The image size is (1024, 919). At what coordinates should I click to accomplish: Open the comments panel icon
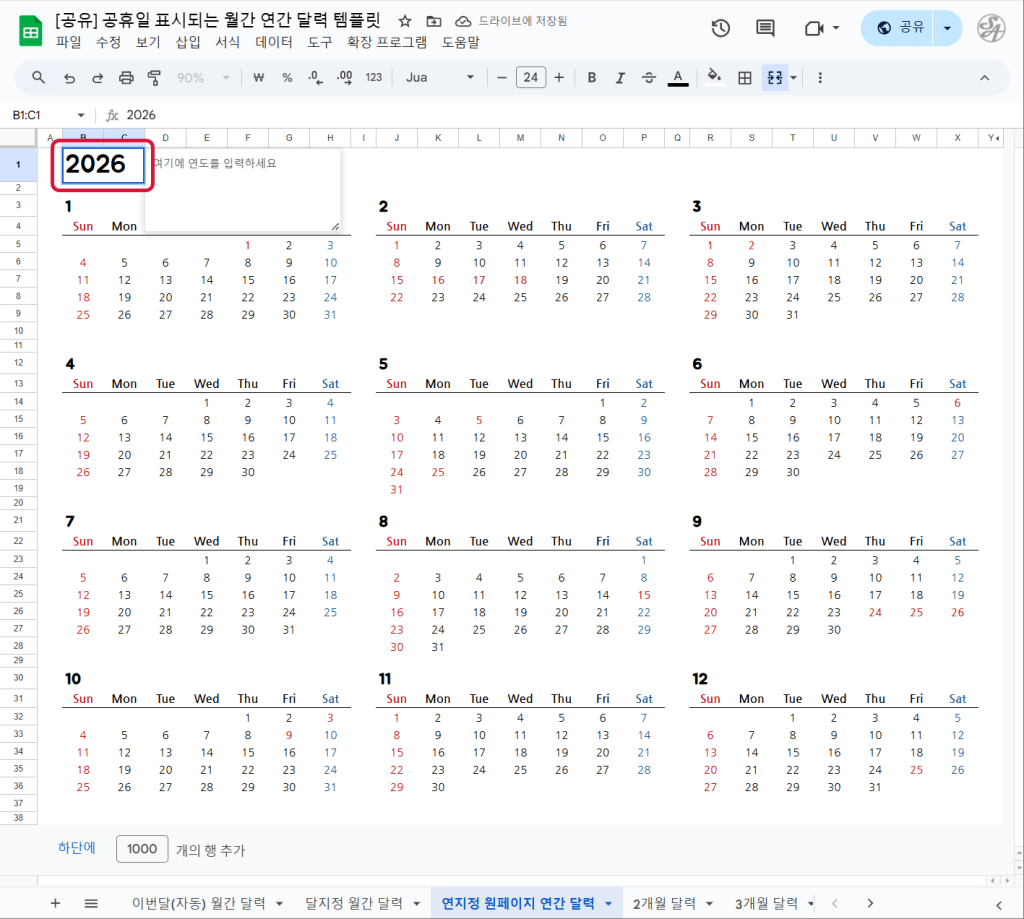click(765, 28)
